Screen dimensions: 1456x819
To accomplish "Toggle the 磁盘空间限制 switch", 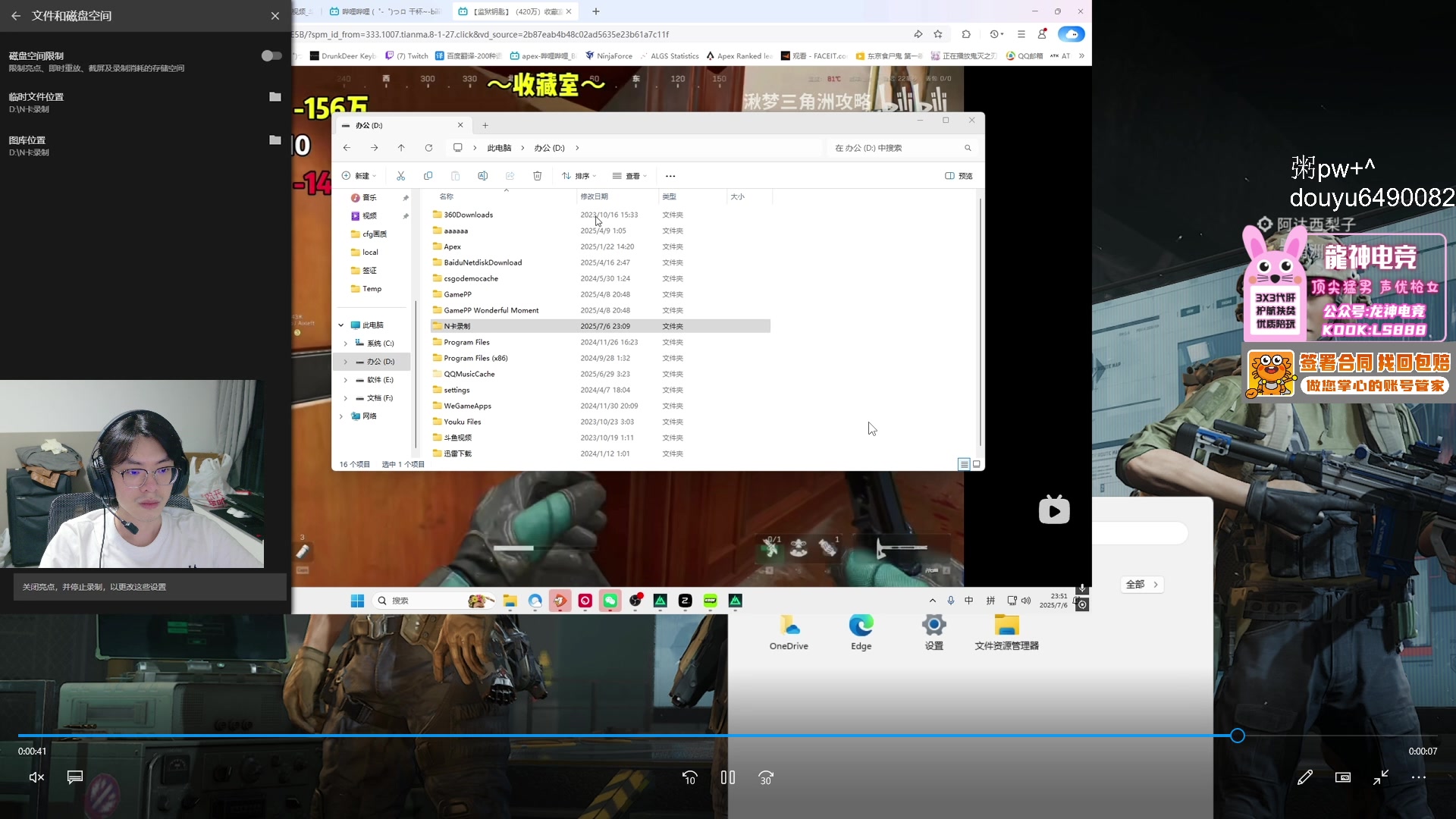I will pos(271,55).
